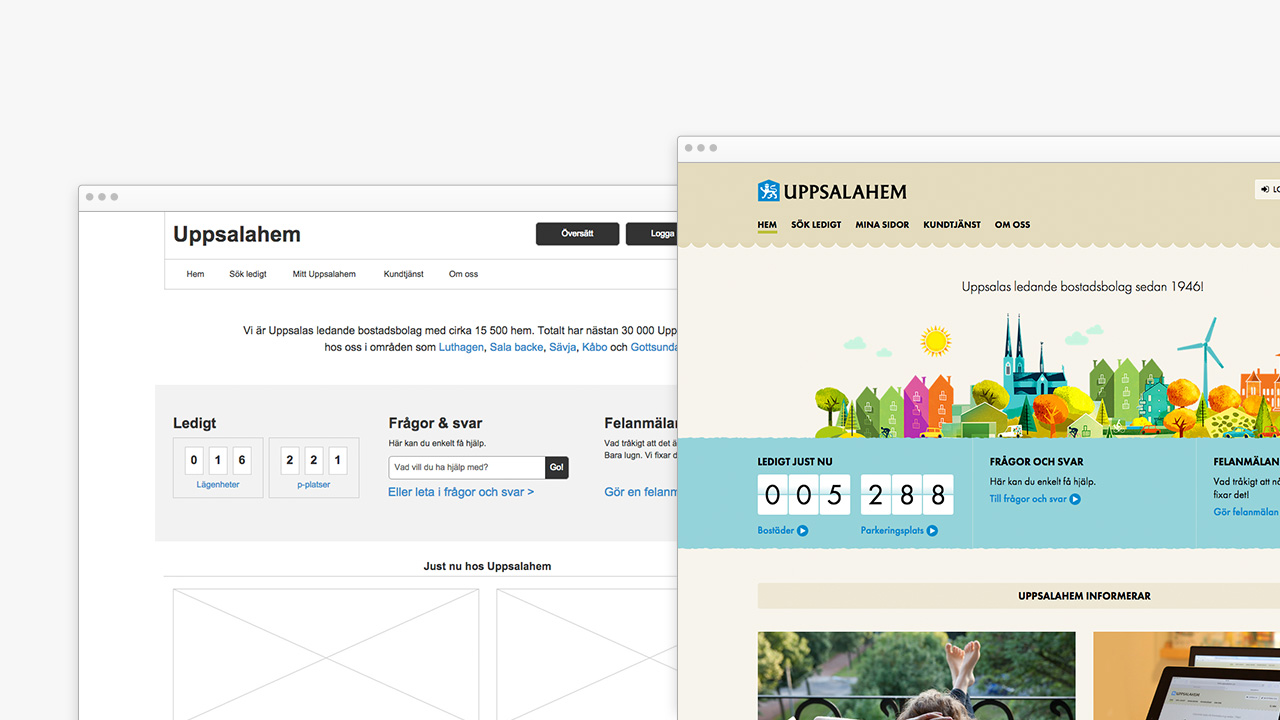Click Hem in the wireframe window menu

[x=195, y=274]
